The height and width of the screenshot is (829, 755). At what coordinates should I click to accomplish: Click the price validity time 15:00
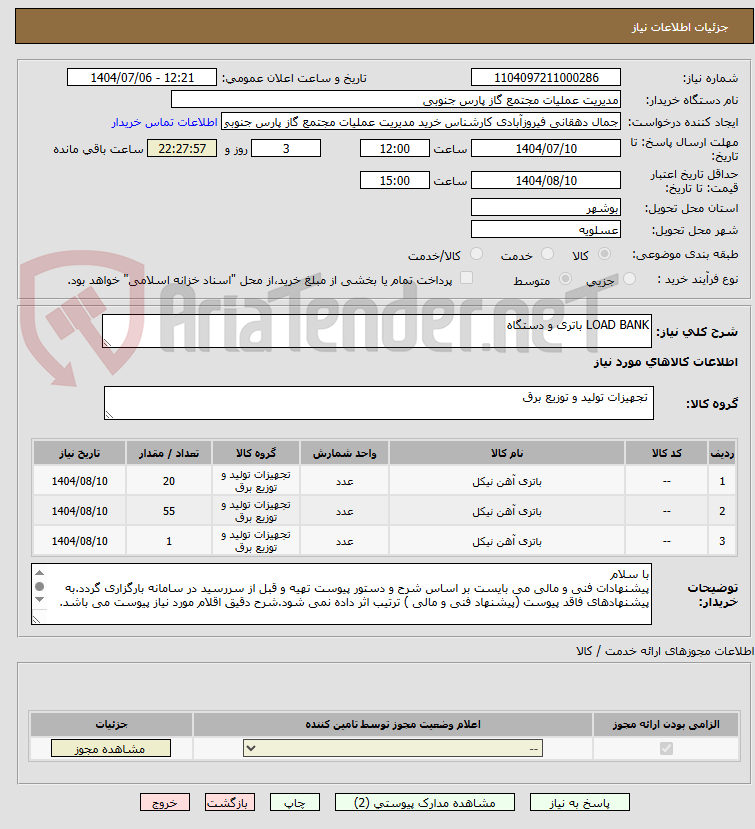click(394, 181)
